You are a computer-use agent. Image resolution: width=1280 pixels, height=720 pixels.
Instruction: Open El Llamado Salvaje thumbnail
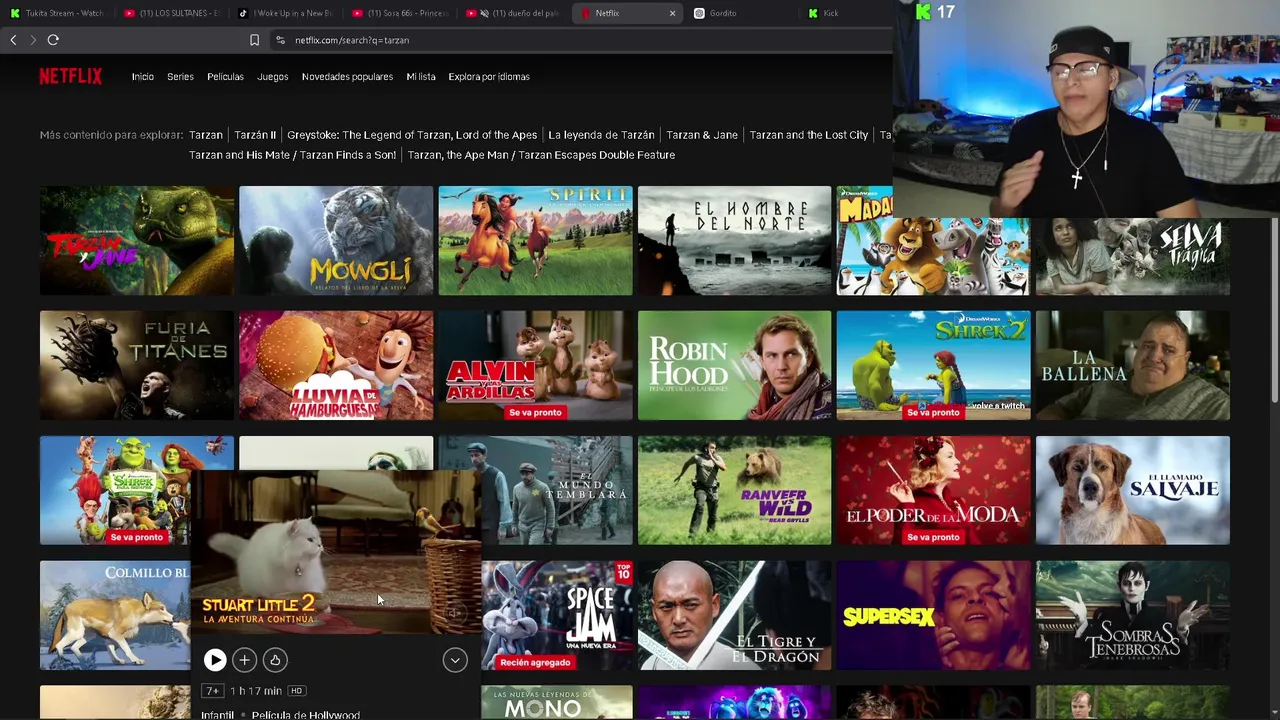coord(1133,491)
